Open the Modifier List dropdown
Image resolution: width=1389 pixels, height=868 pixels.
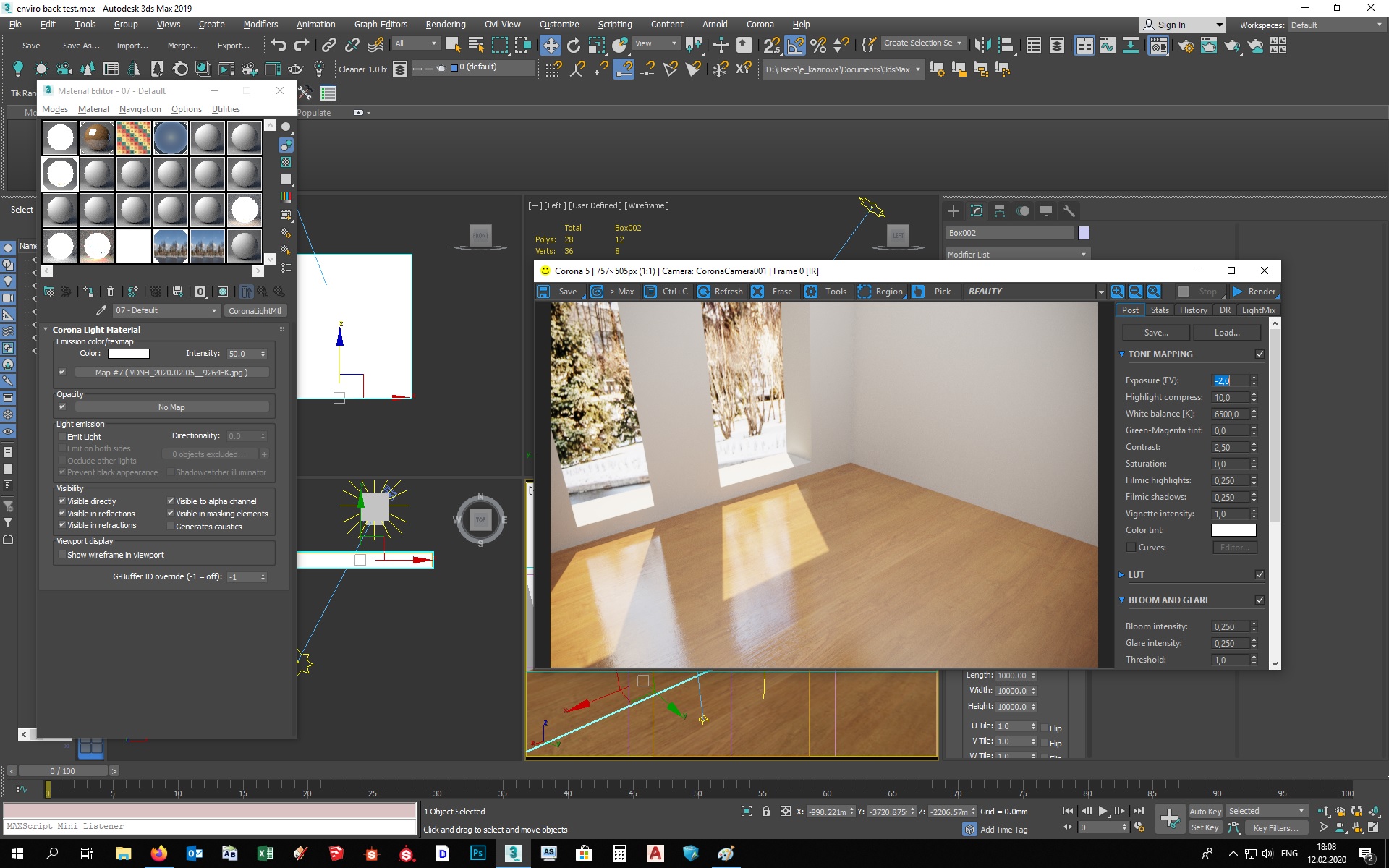pyautogui.click(x=1017, y=255)
